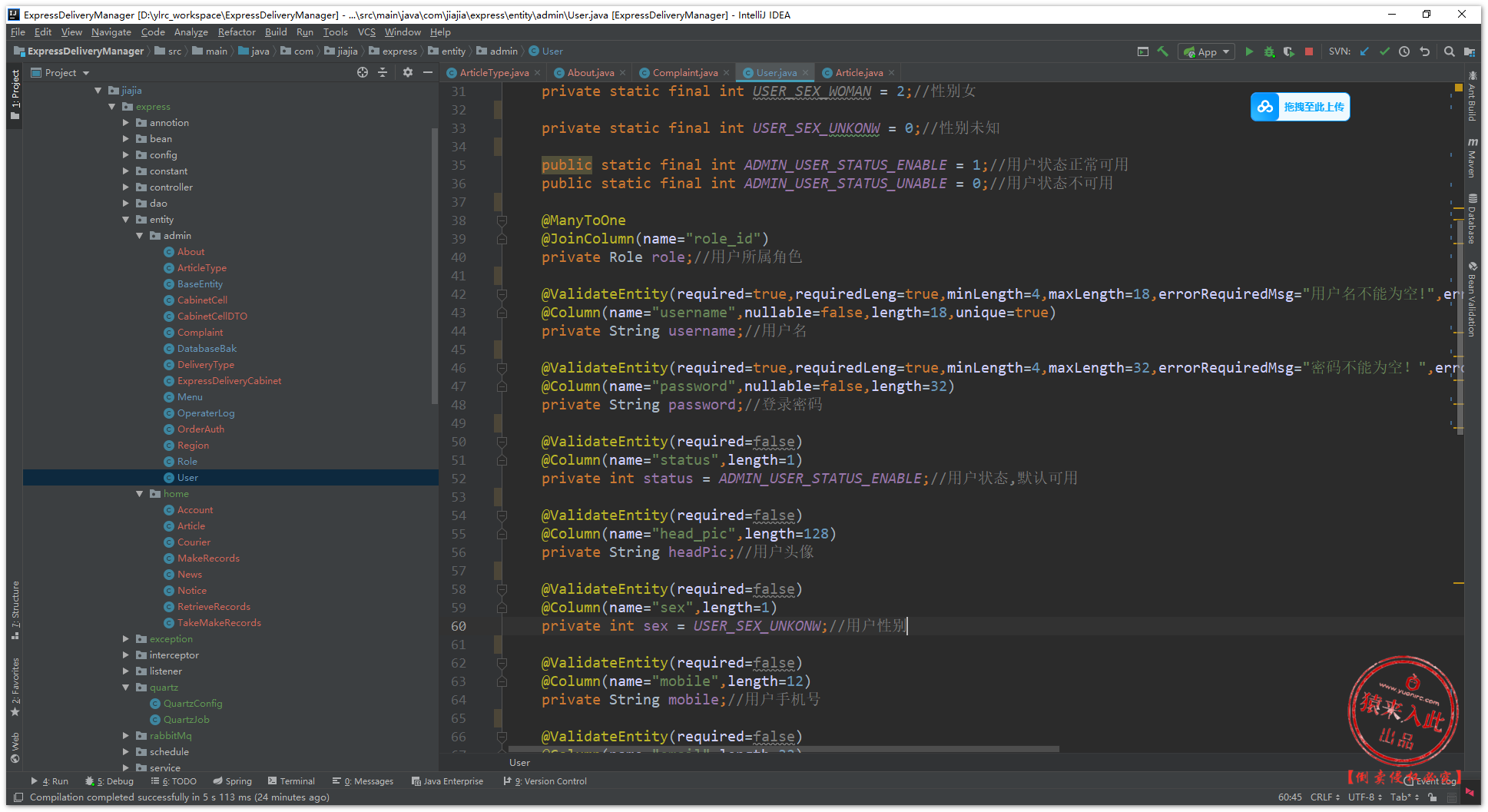Show SVN history with clock icon

(x=1404, y=51)
